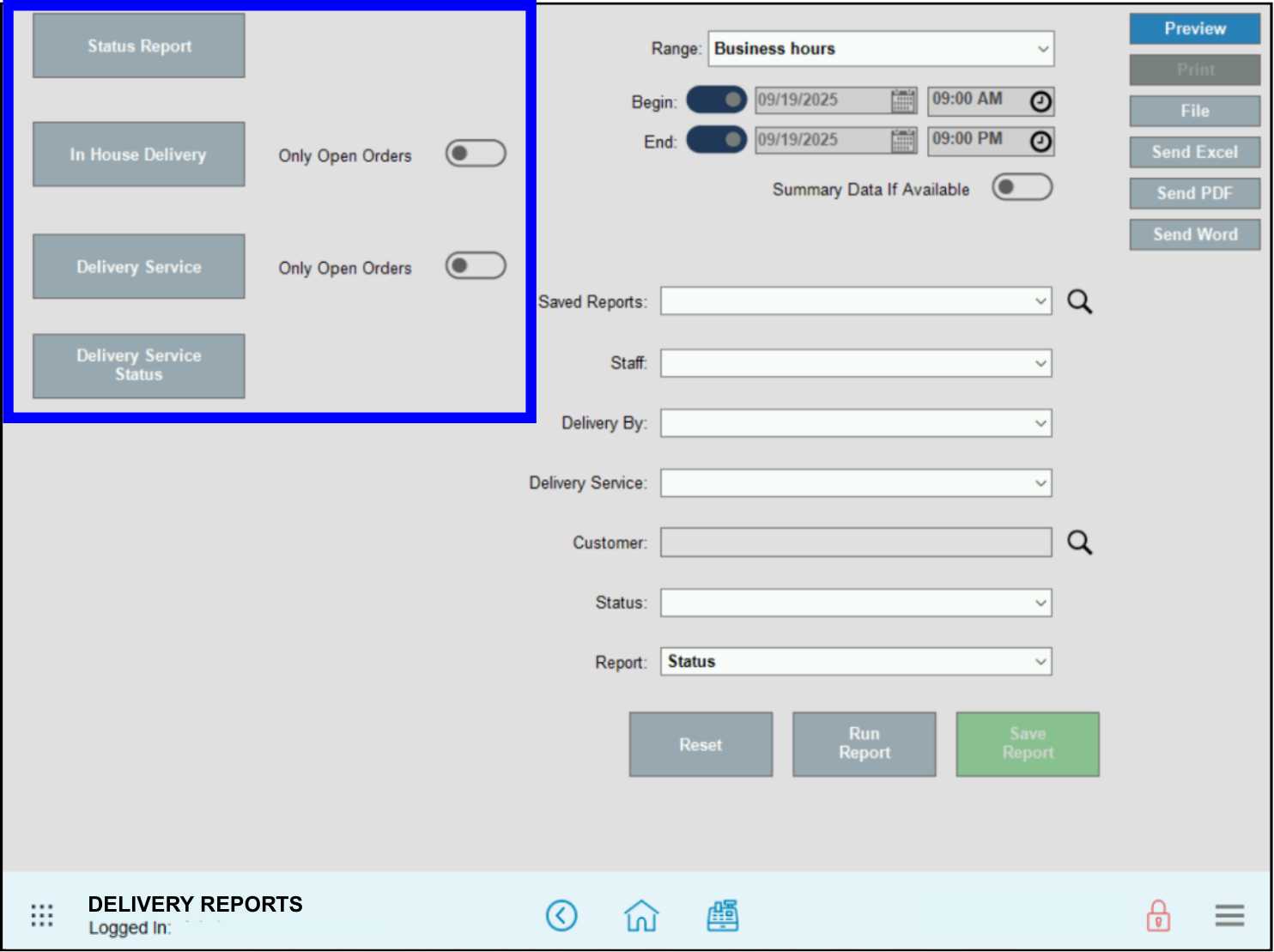The image size is (1274, 952).
Task: Open customer search with the magnifier icon
Action: pyautogui.click(x=1080, y=543)
